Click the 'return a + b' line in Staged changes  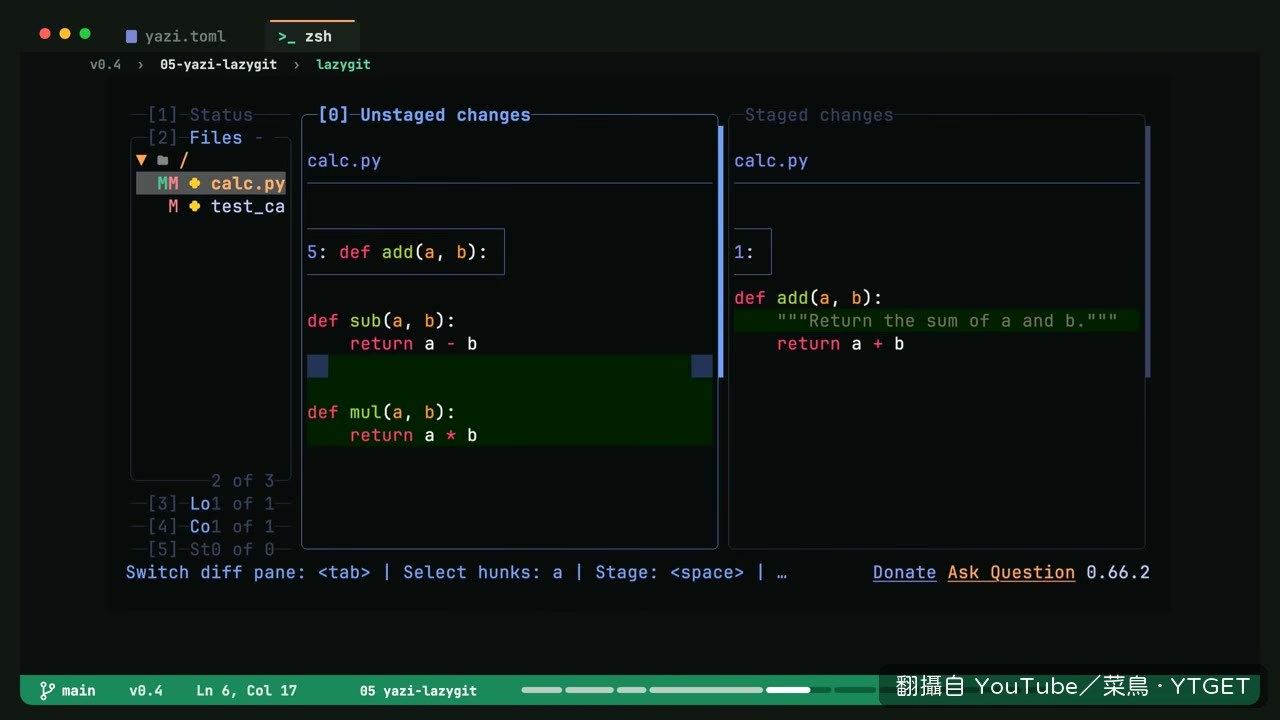[840, 344]
